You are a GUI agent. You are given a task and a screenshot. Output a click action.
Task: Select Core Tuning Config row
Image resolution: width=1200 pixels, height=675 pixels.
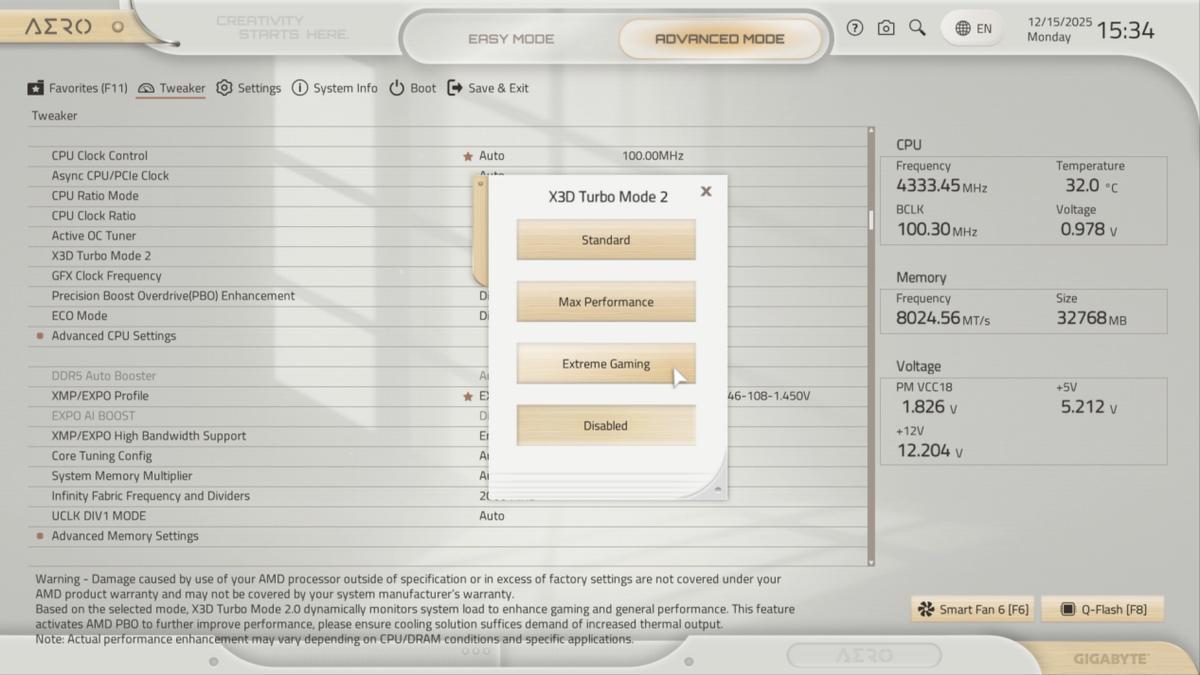(448, 456)
